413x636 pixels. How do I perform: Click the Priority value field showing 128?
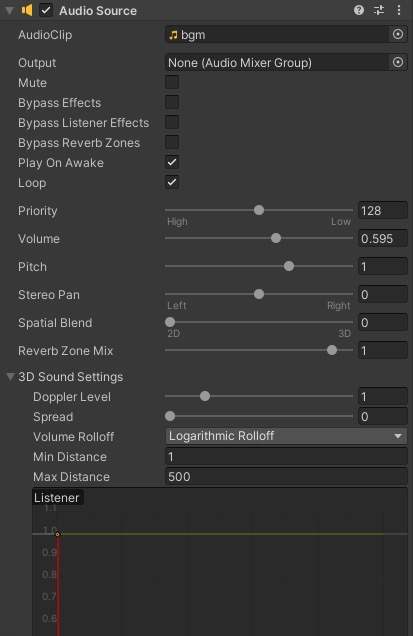click(x=383, y=211)
